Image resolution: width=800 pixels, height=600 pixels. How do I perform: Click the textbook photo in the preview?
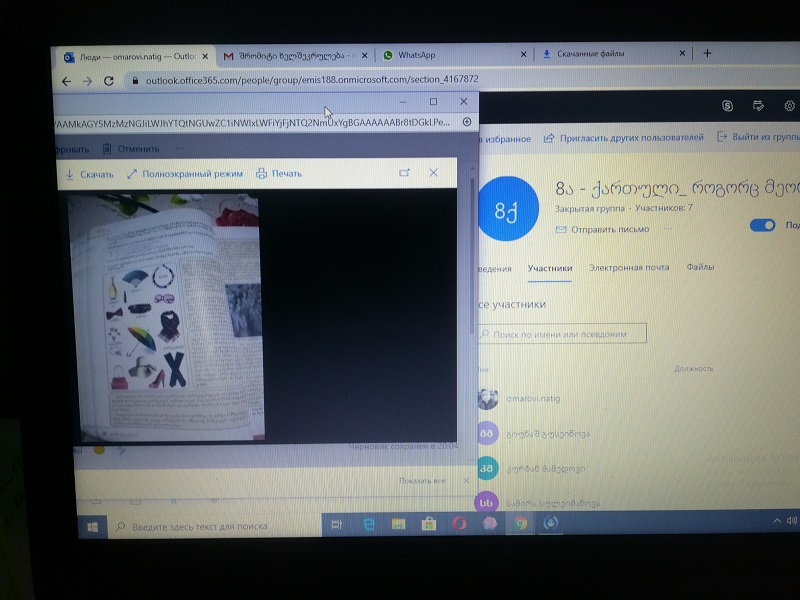[x=166, y=317]
